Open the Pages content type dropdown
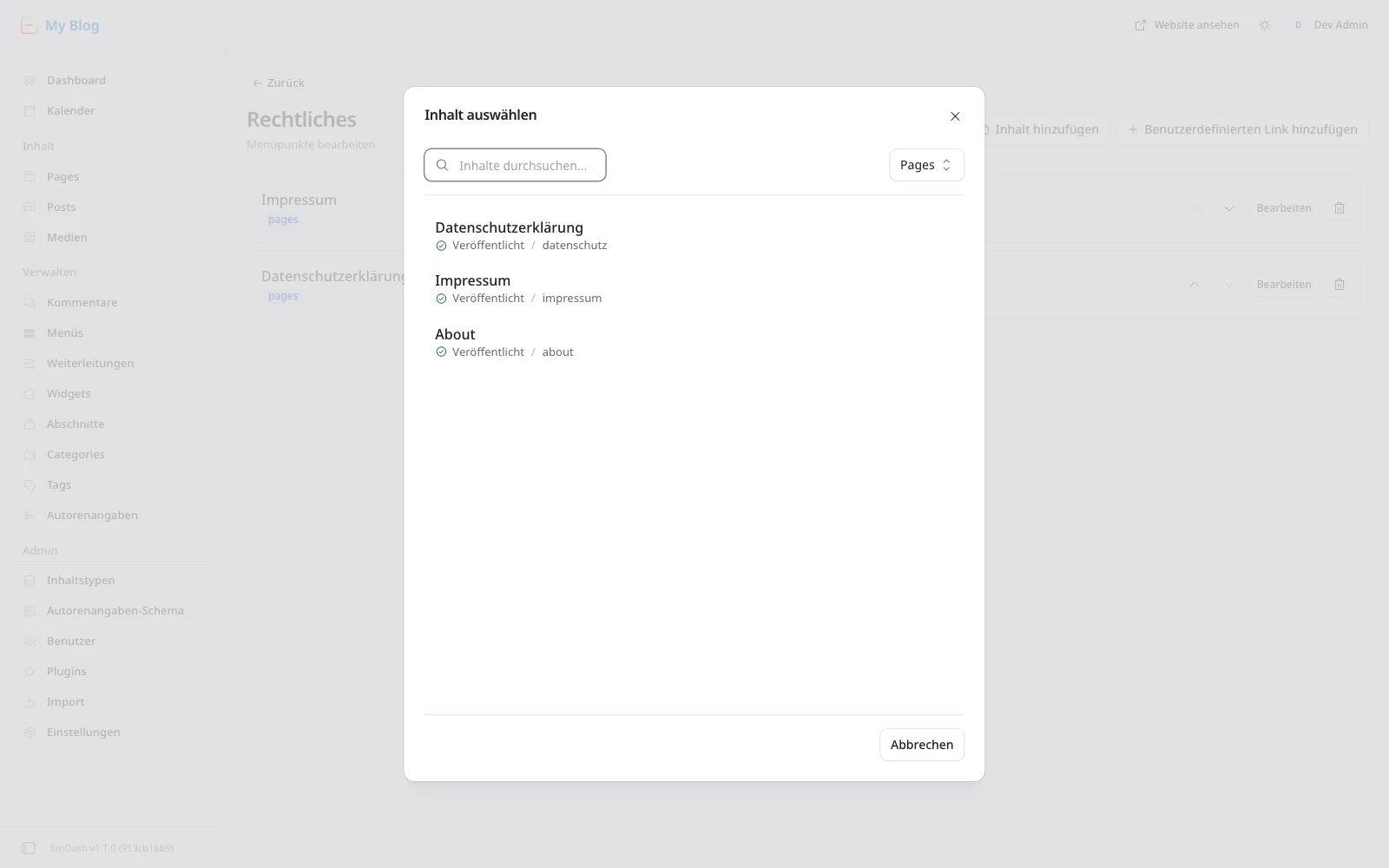Image resolution: width=1389 pixels, height=868 pixels. [x=926, y=165]
